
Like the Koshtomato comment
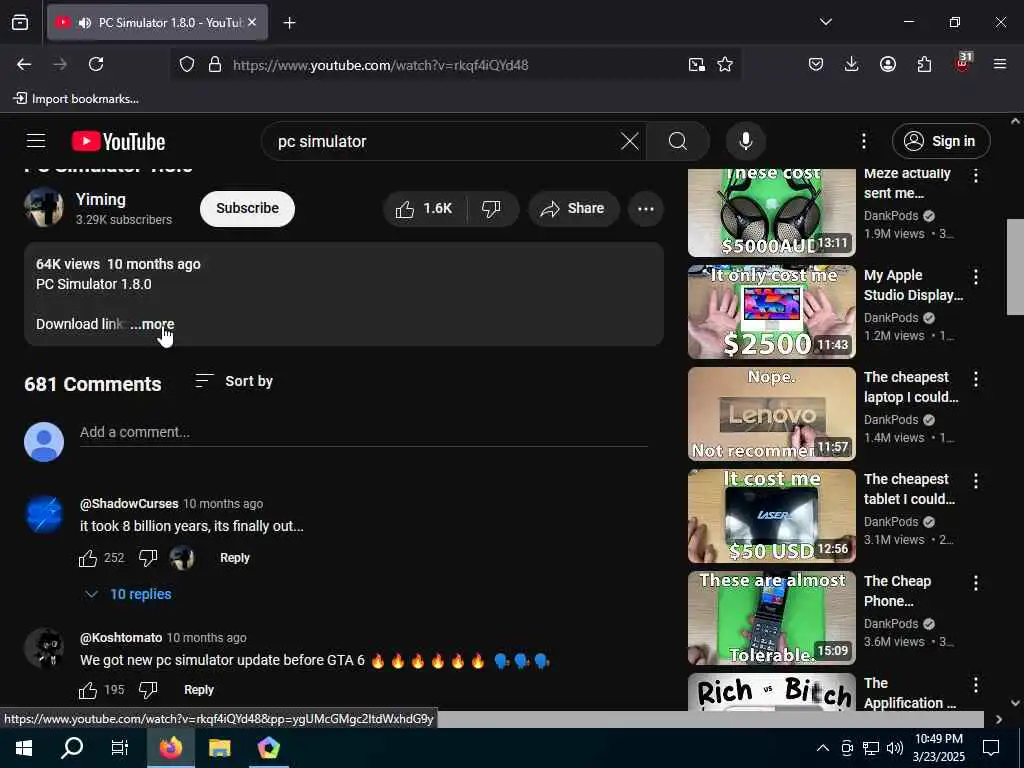click(x=88, y=690)
